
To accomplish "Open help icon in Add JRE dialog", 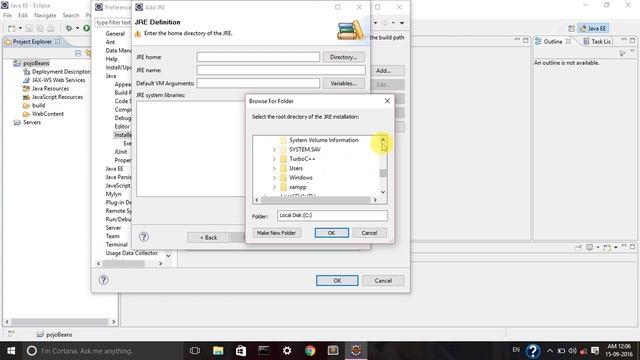I will coord(144,237).
